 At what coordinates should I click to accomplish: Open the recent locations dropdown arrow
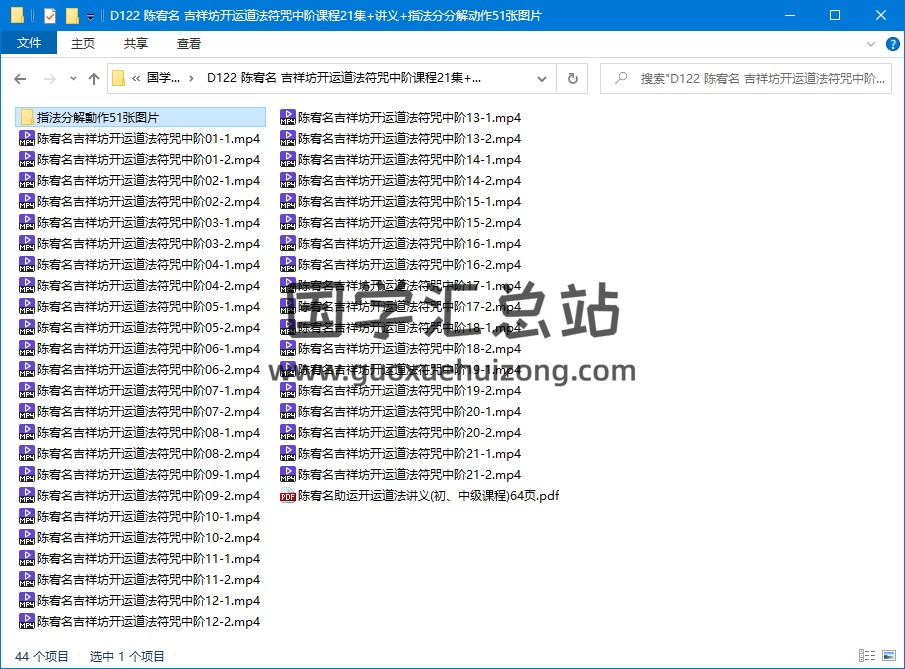(x=73, y=79)
